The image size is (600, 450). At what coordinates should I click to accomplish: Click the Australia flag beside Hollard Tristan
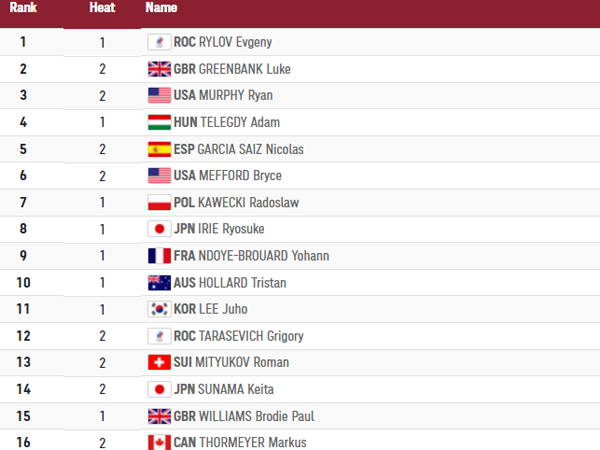(x=159, y=282)
